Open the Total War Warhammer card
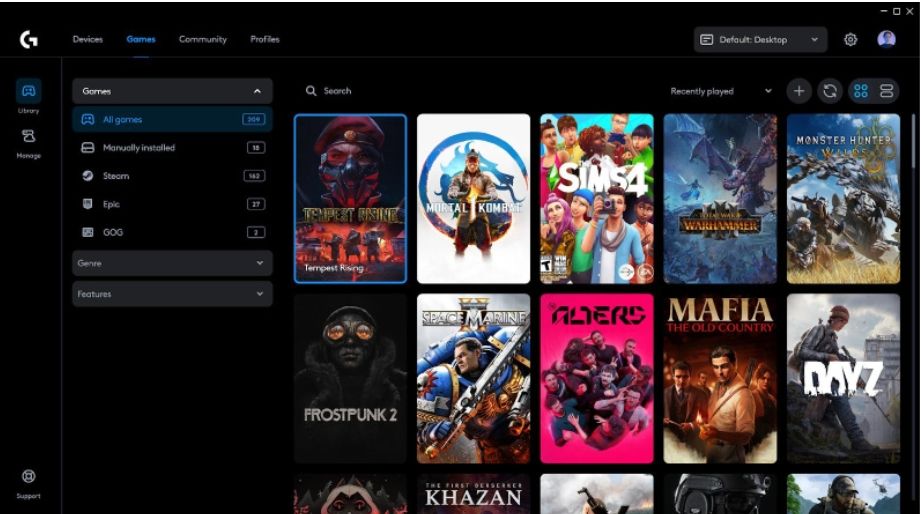 (720, 199)
